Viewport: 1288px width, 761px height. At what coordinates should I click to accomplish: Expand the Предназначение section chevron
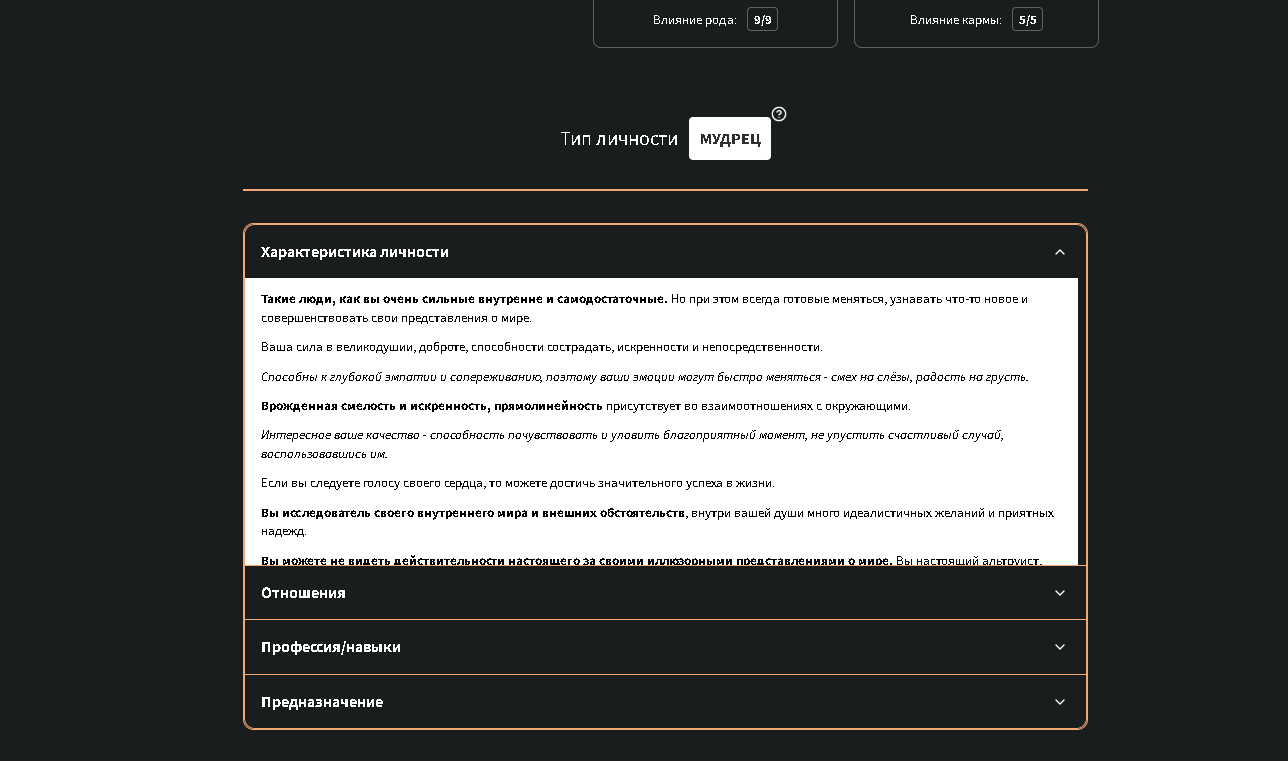(1060, 702)
